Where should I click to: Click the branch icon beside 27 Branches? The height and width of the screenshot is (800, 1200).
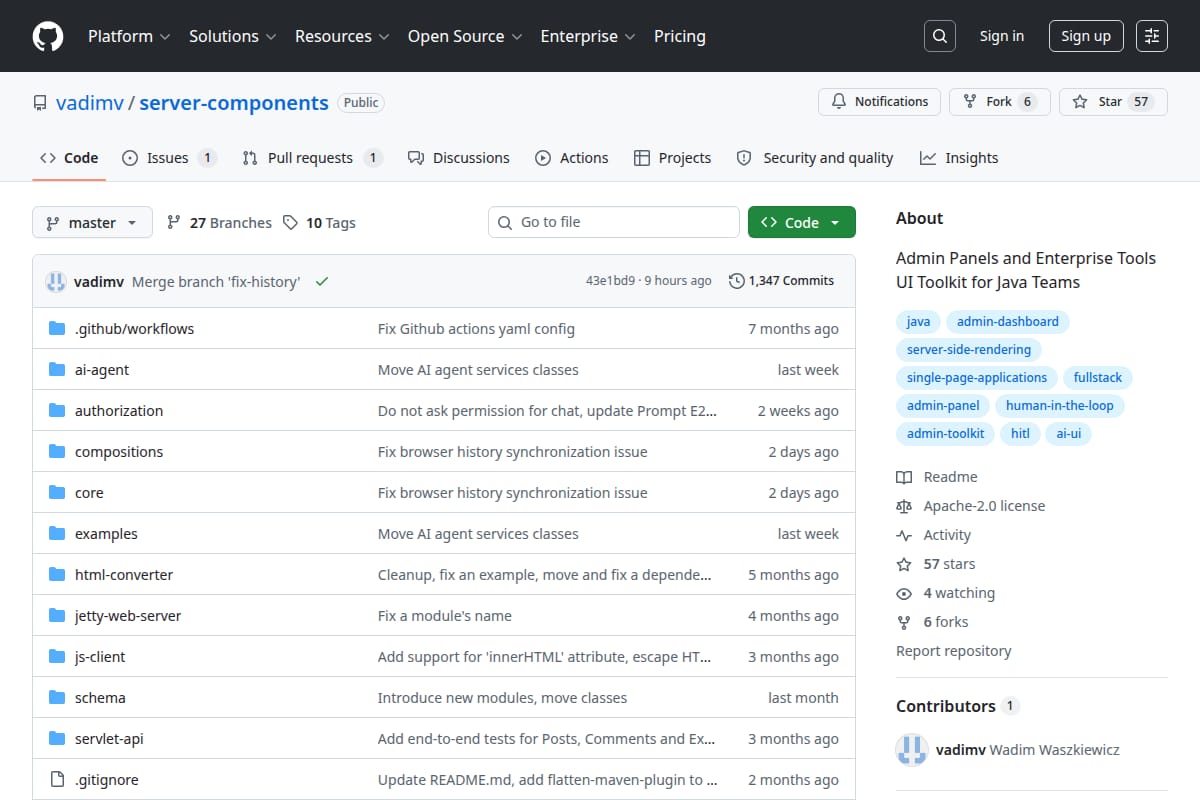click(x=174, y=222)
